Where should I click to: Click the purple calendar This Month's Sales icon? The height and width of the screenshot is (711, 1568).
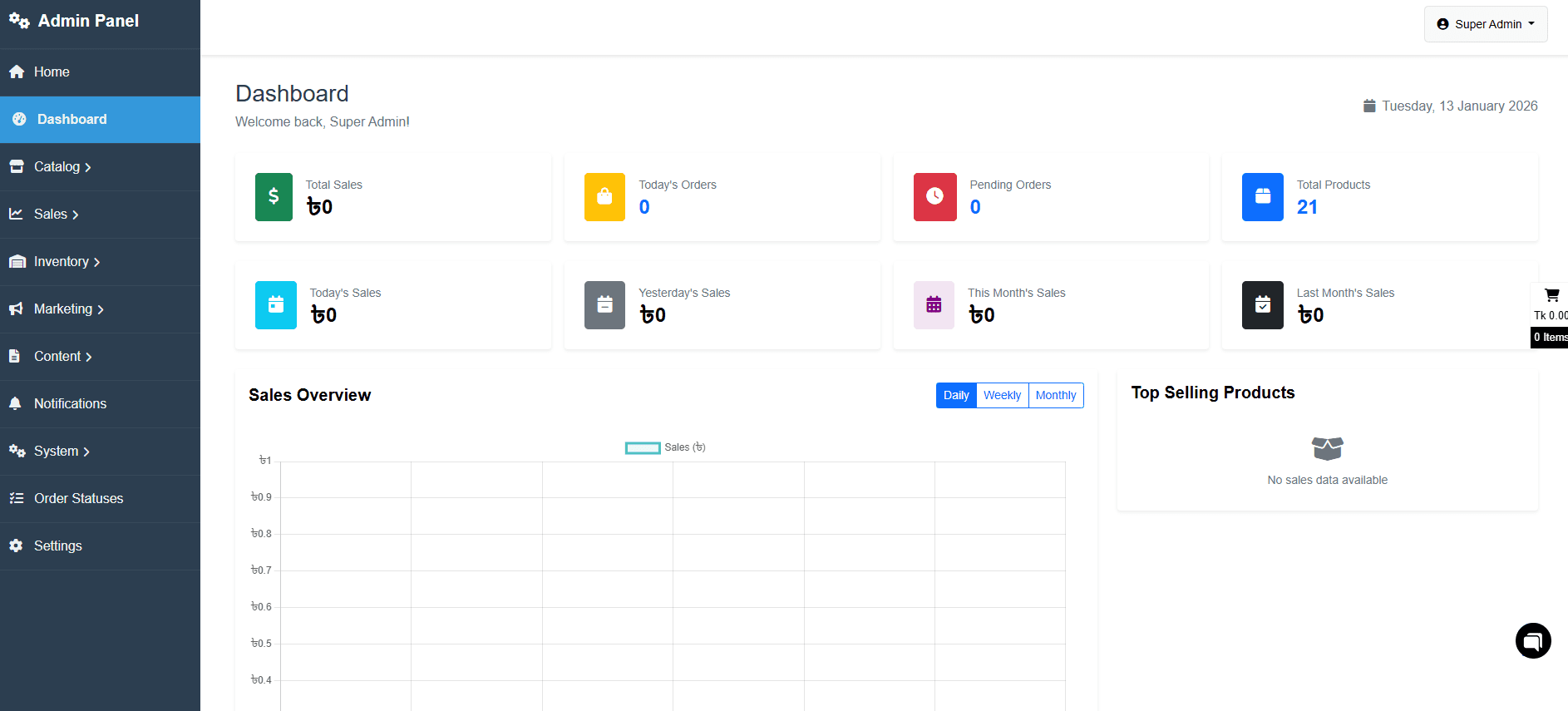(934, 305)
